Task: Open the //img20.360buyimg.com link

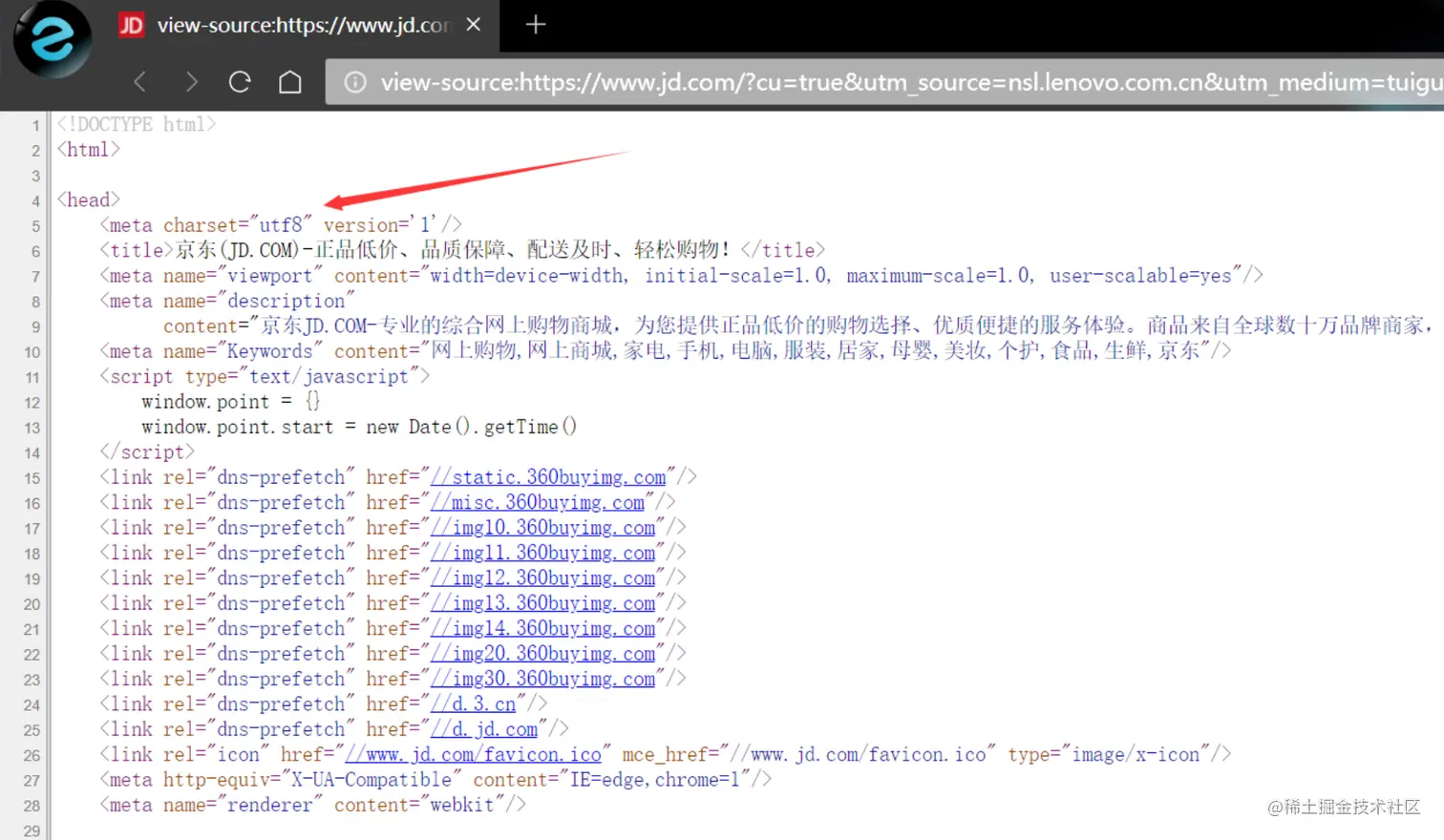Action: [543, 654]
